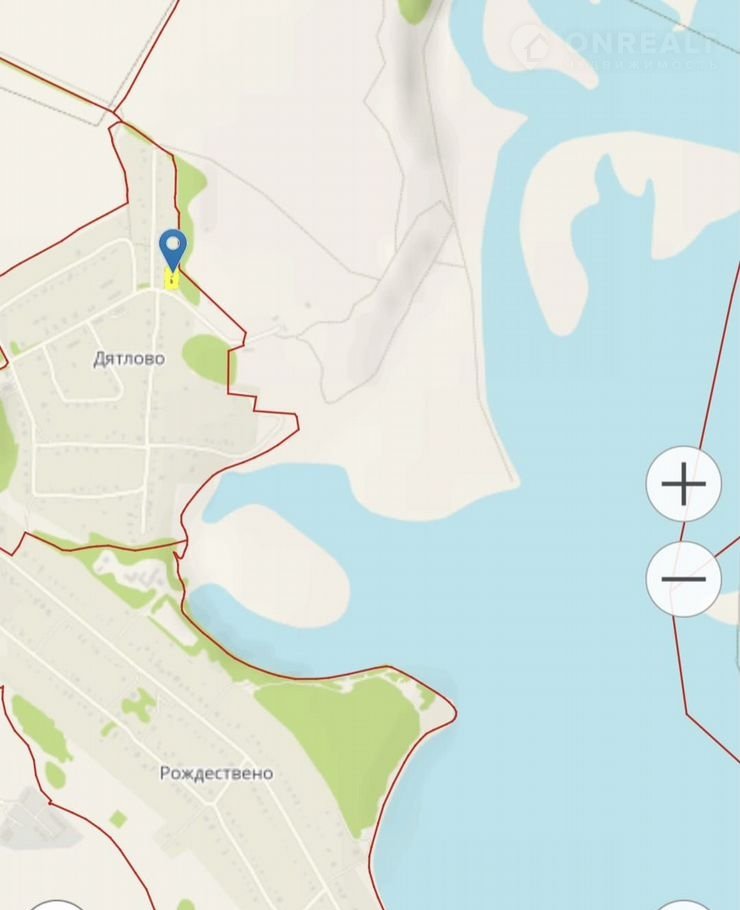The width and height of the screenshot is (740, 910).
Task: Click the oval green park east of the Дятлово label
Action: coord(206,359)
